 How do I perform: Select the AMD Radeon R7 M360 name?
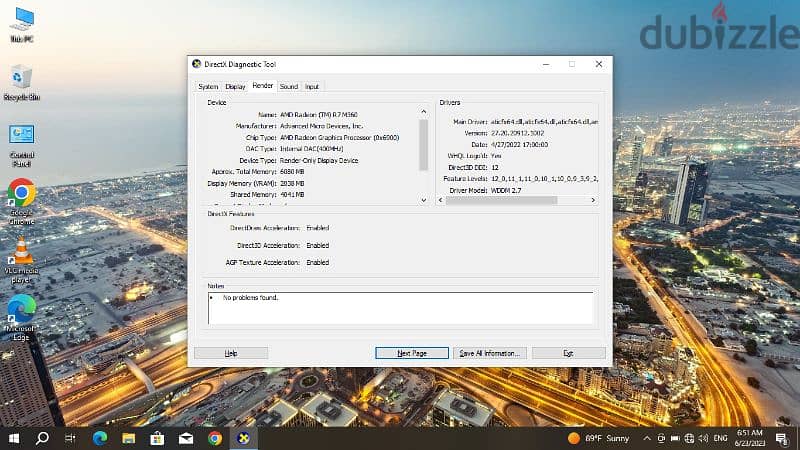tap(319, 114)
